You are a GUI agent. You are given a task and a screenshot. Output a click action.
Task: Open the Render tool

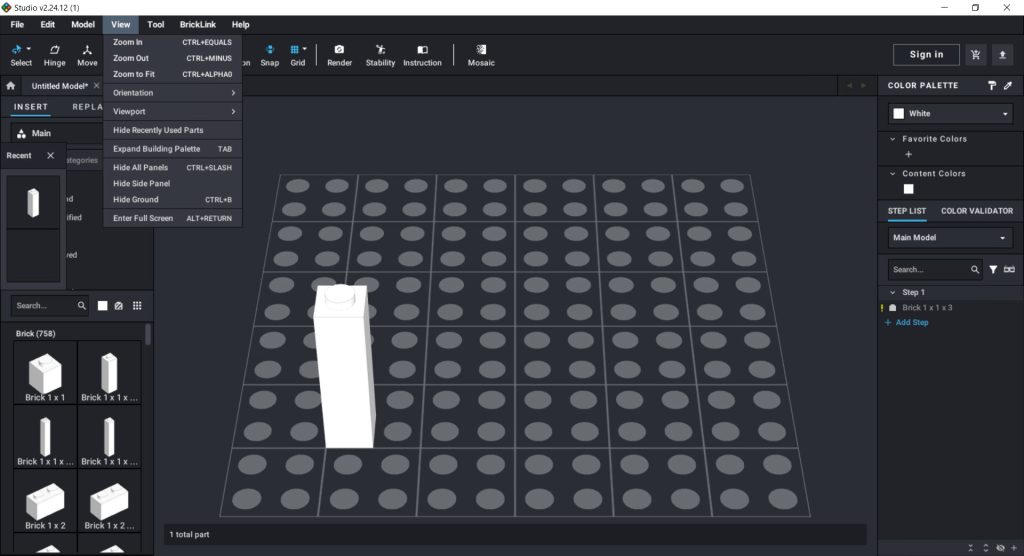(339, 55)
